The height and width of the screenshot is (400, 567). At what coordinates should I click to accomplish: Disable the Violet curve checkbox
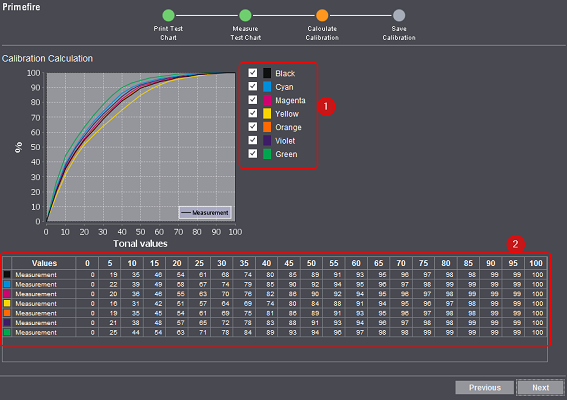pos(253,140)
